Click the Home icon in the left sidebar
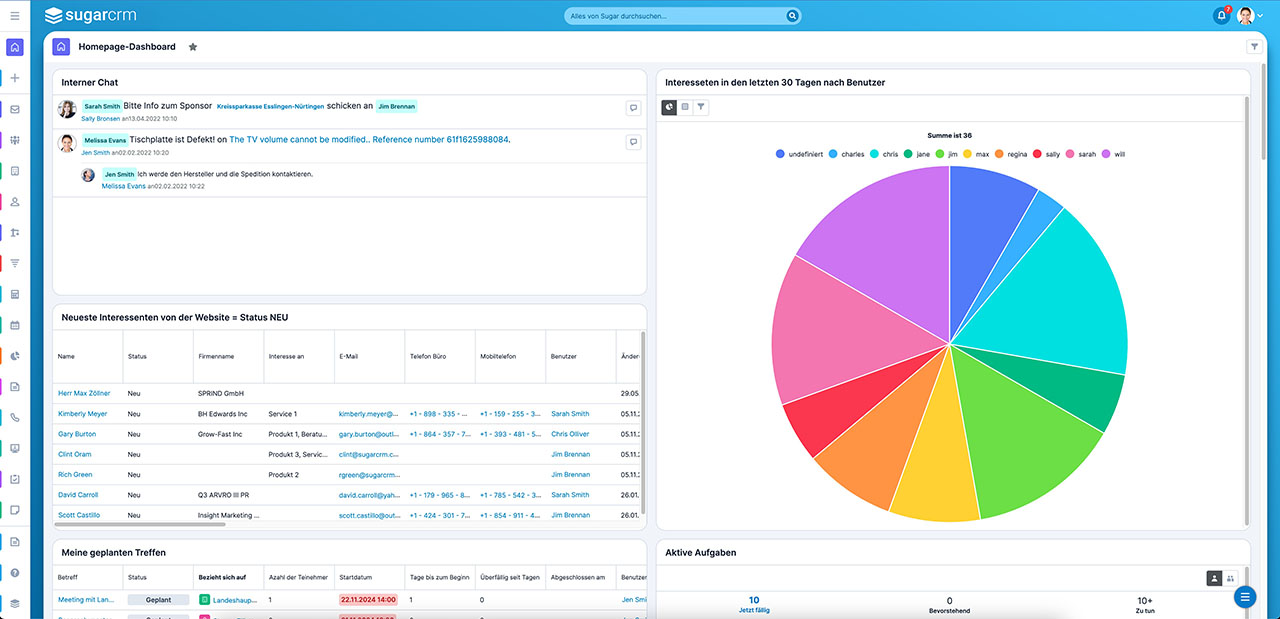Image resolution: width=1280 pixels, height=619 pixels. tap(14, 47)
